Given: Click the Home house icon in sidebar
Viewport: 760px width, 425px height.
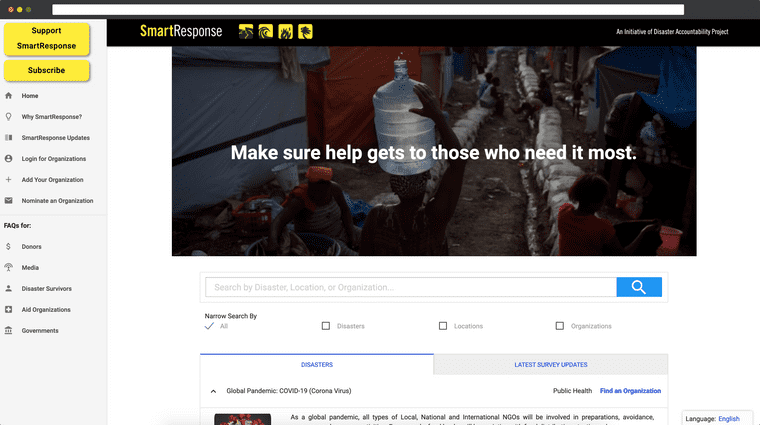Looking at the screenshot, I should coord(8,95).
